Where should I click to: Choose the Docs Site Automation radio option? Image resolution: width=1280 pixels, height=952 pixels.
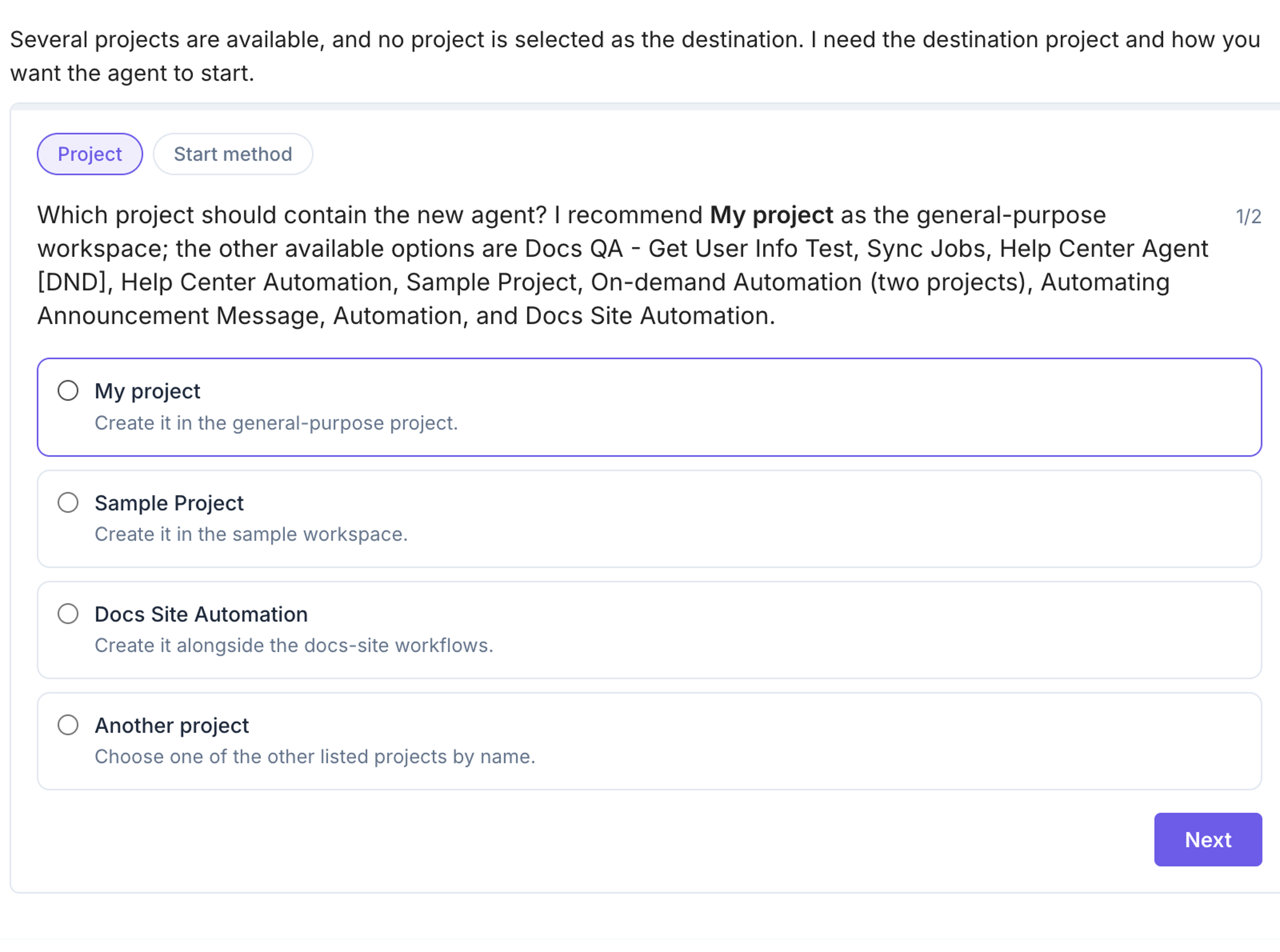pyautogui.click(x=68, y=614)
